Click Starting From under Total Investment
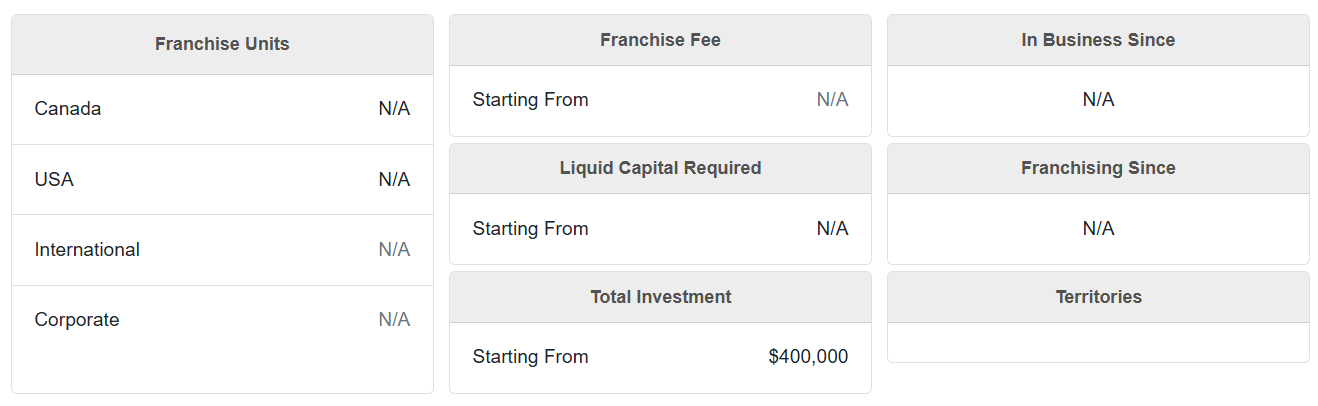The width and height of the screenshot is (1318, 406). pyautogui.click(x=530, y=357)
